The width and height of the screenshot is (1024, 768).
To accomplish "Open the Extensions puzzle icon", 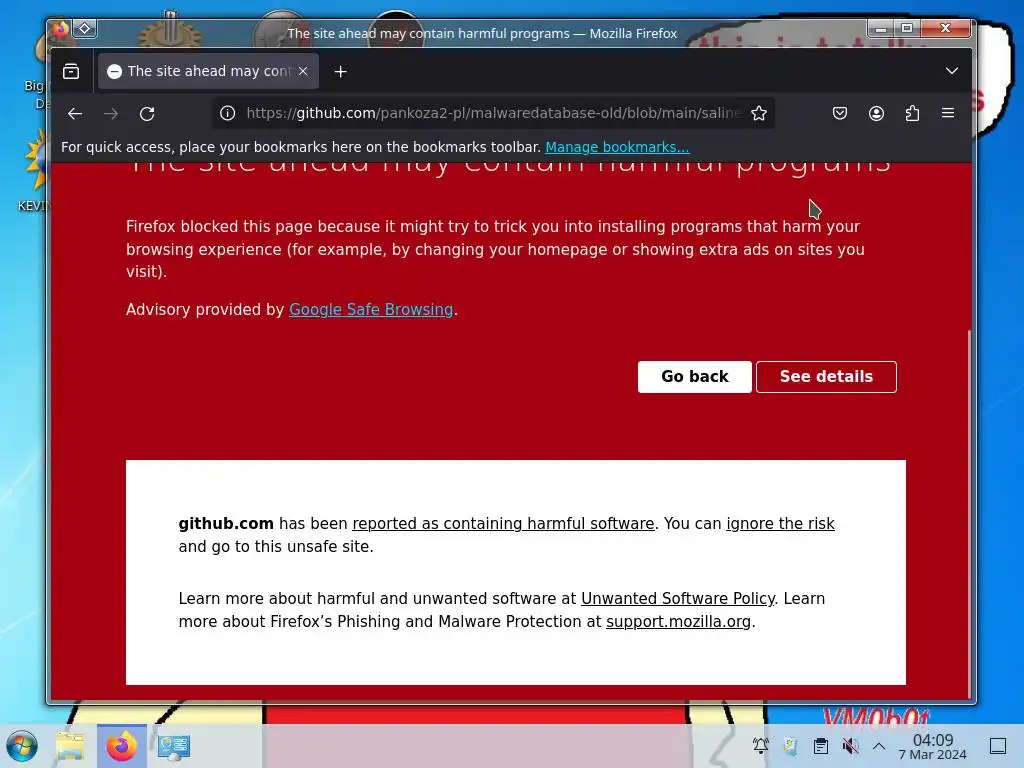I will pos(912,113).
